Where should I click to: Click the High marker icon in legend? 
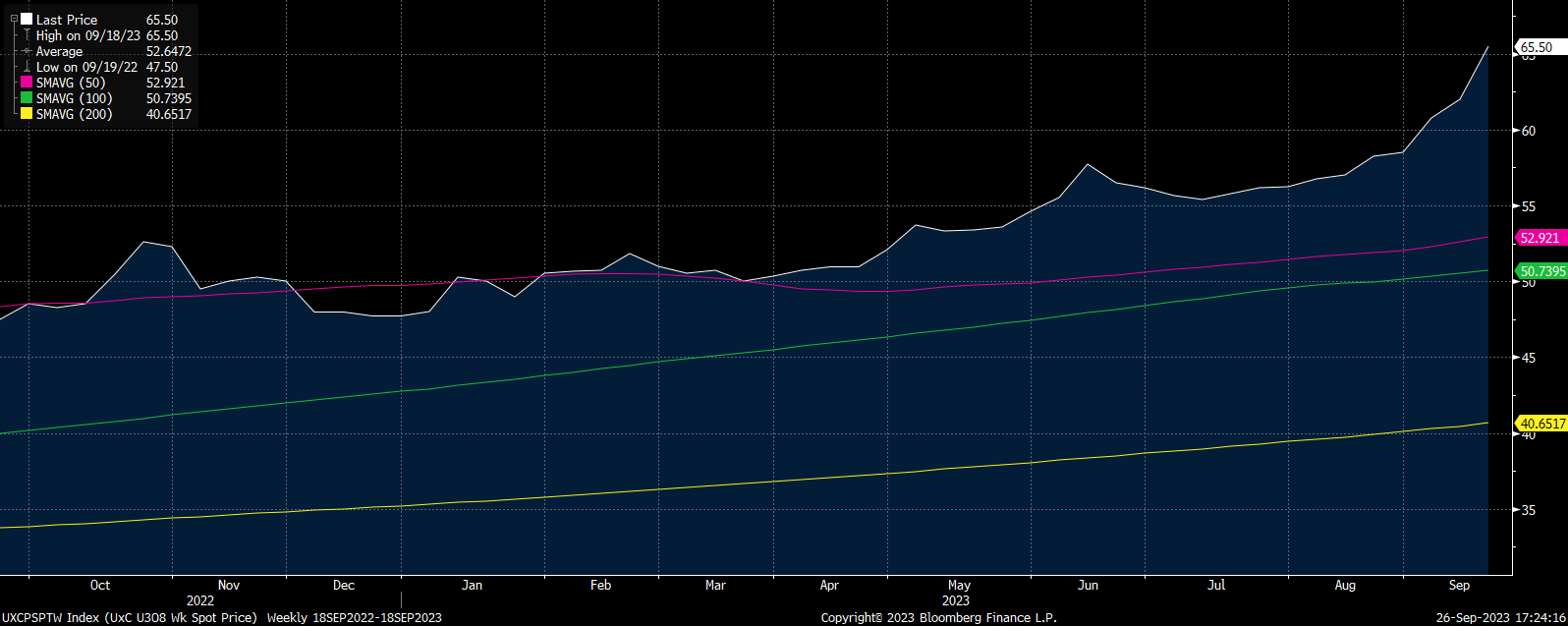27,35
